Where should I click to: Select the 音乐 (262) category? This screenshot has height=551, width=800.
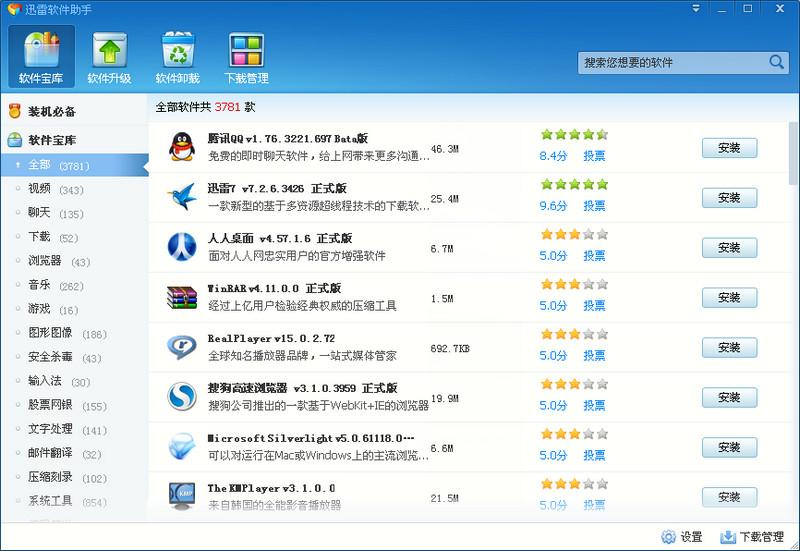point(74,285)
